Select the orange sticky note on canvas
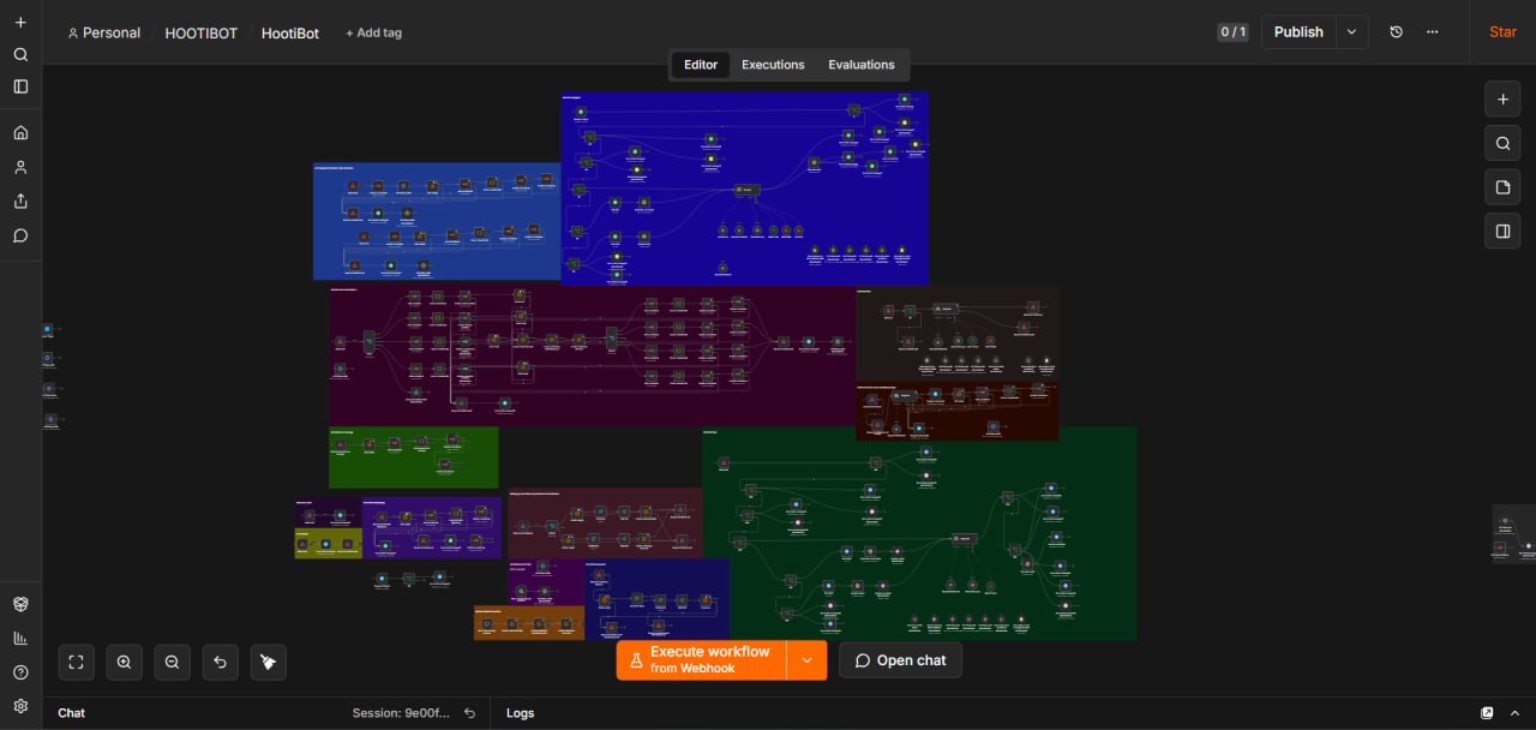1536x730 pixels. (529, 622)
